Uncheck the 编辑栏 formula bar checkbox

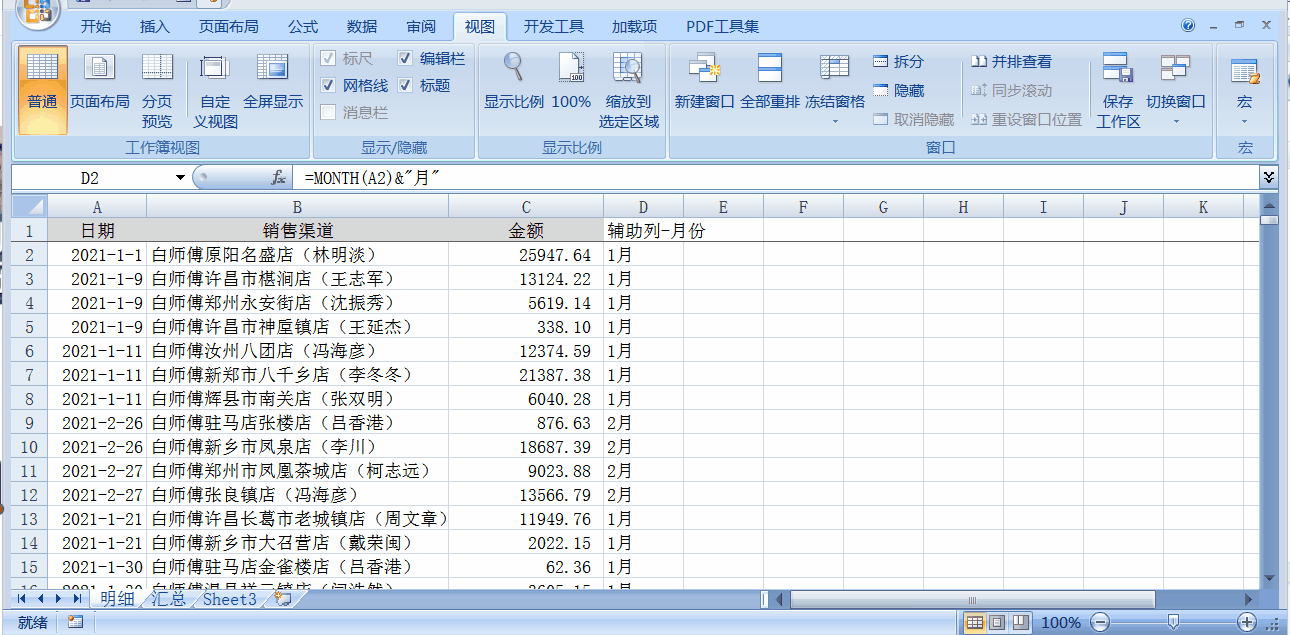[x=405, y=59]
